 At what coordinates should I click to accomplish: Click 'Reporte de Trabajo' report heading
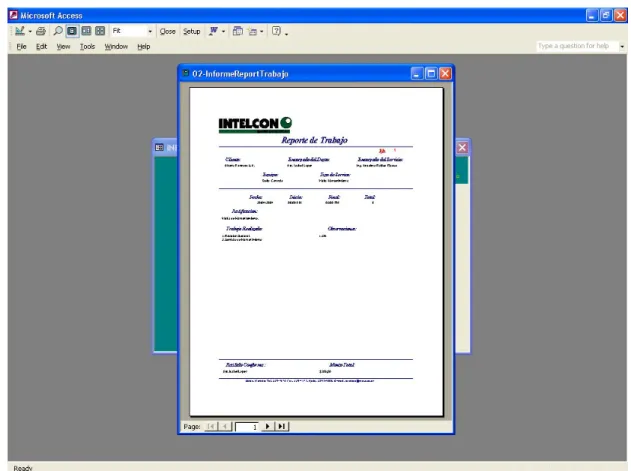tap(314, 140)
